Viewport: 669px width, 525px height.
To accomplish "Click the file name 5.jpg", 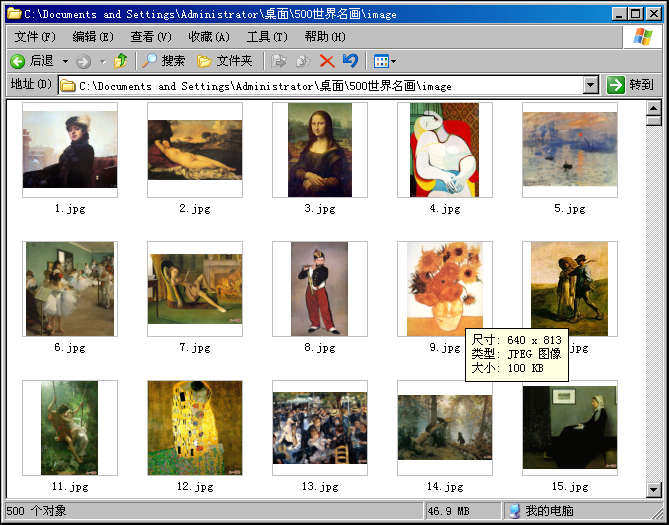I will [x=570, y=209].
